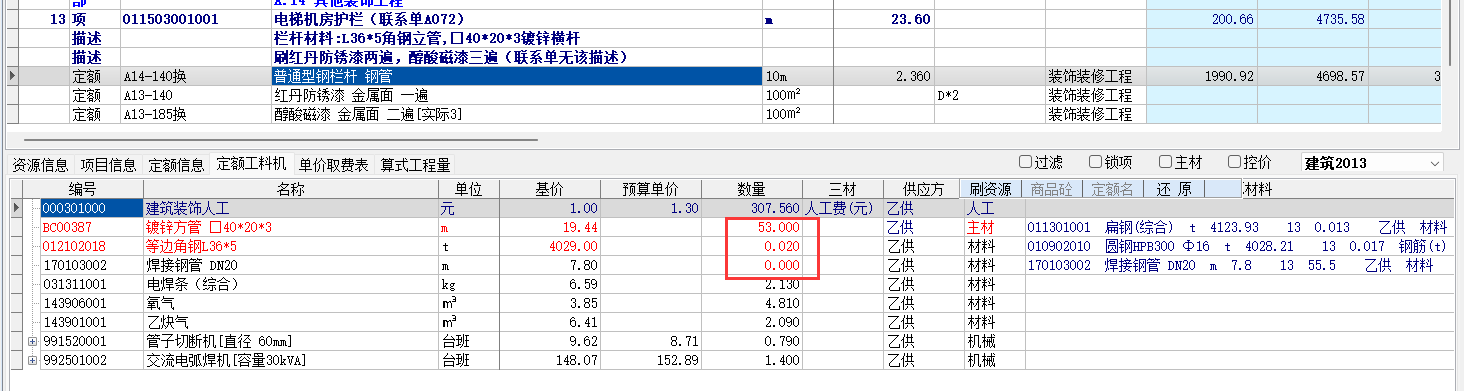This screenshot has height=391, width=1464.
Task: Select the 乙炔气 row name cell
Action: (x=291, y=322)
